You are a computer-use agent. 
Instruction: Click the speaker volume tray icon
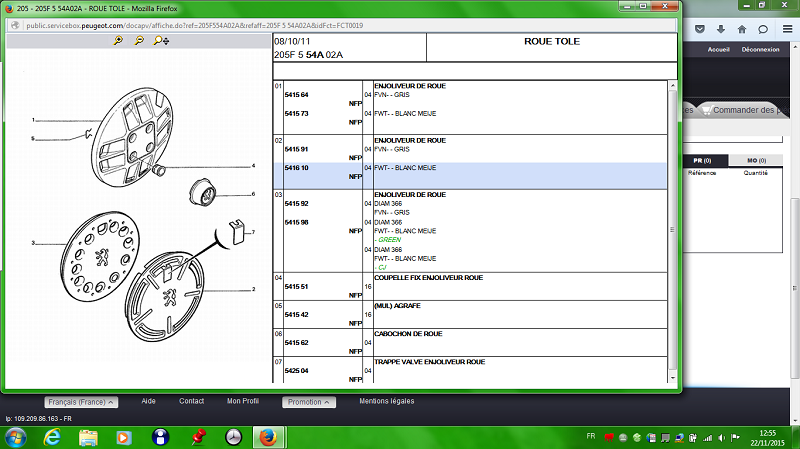pyautogui.click(x=721, y=438)
